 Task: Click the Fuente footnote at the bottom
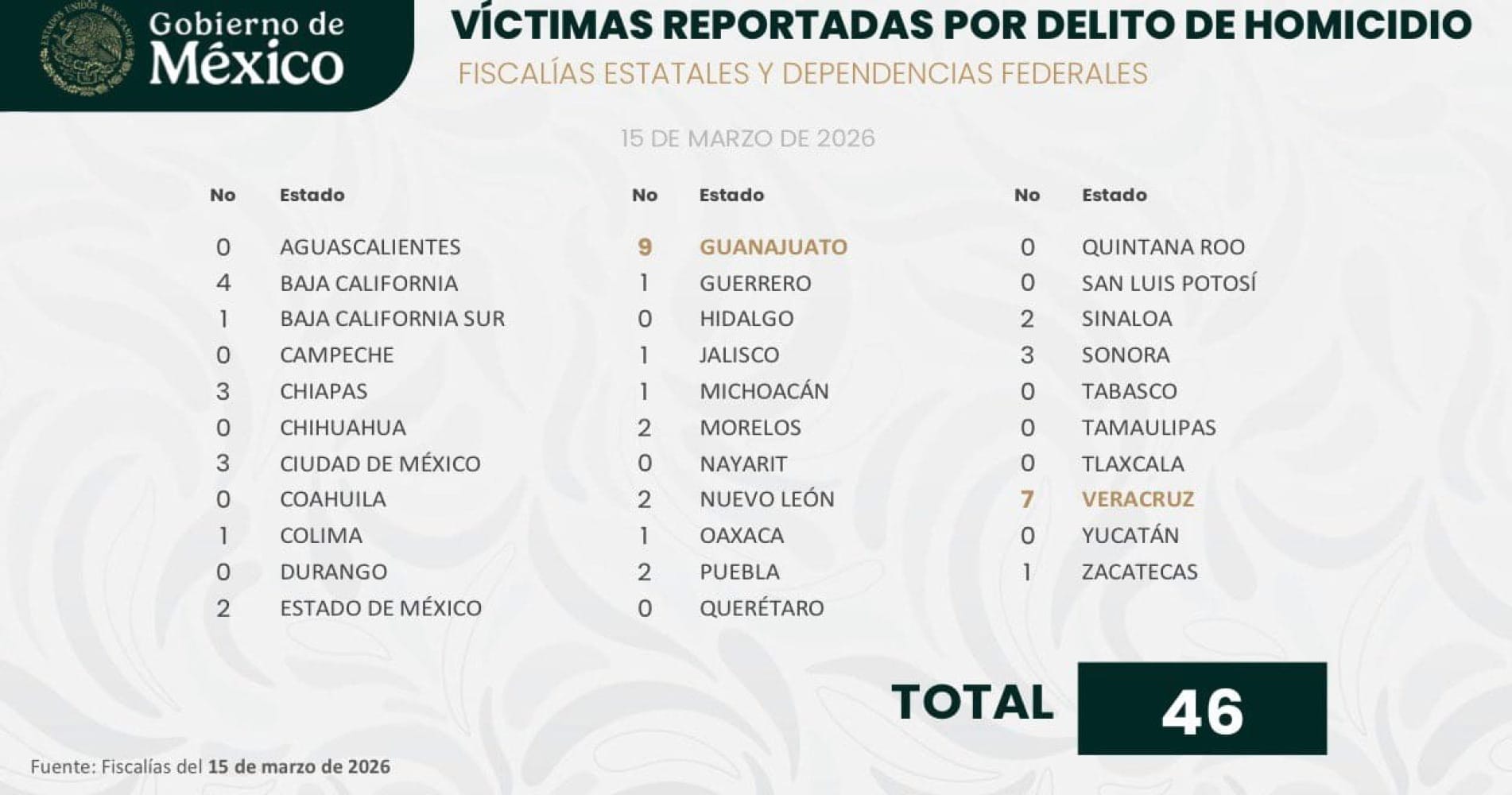point(211,767)
